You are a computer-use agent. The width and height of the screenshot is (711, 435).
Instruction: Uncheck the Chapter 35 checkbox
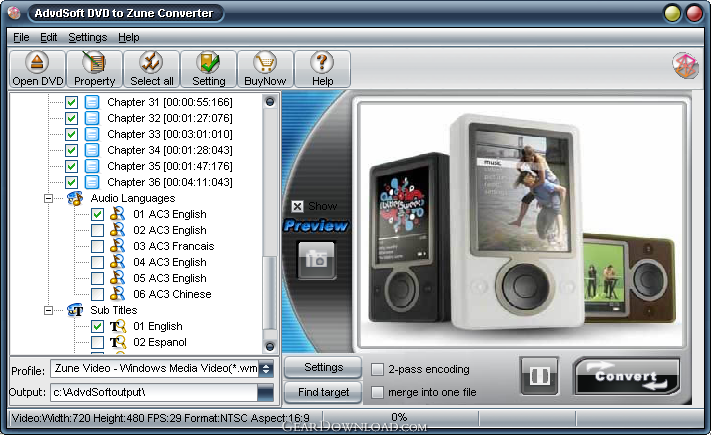click(71, 166)
